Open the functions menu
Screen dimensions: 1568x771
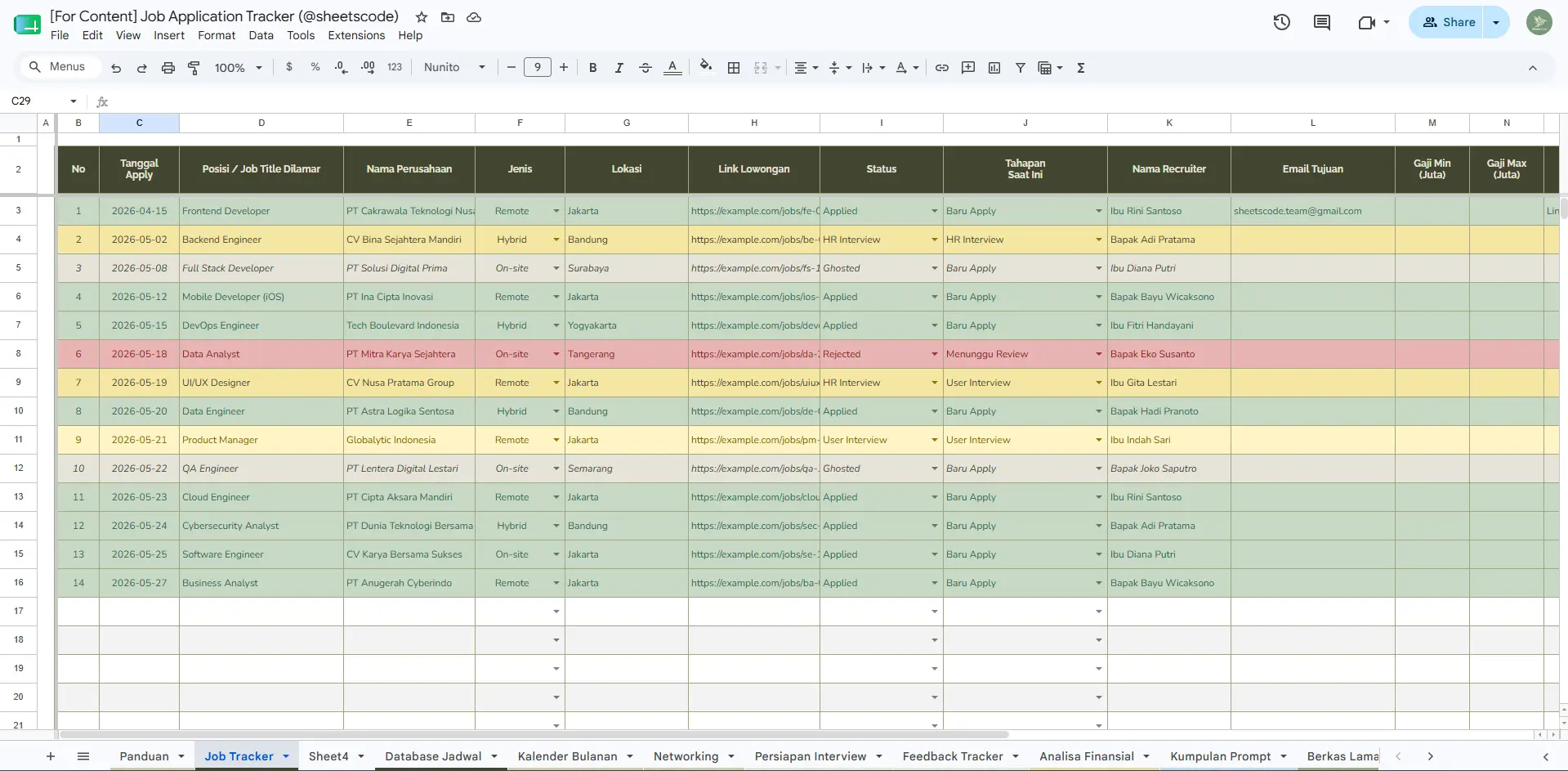1081,68
